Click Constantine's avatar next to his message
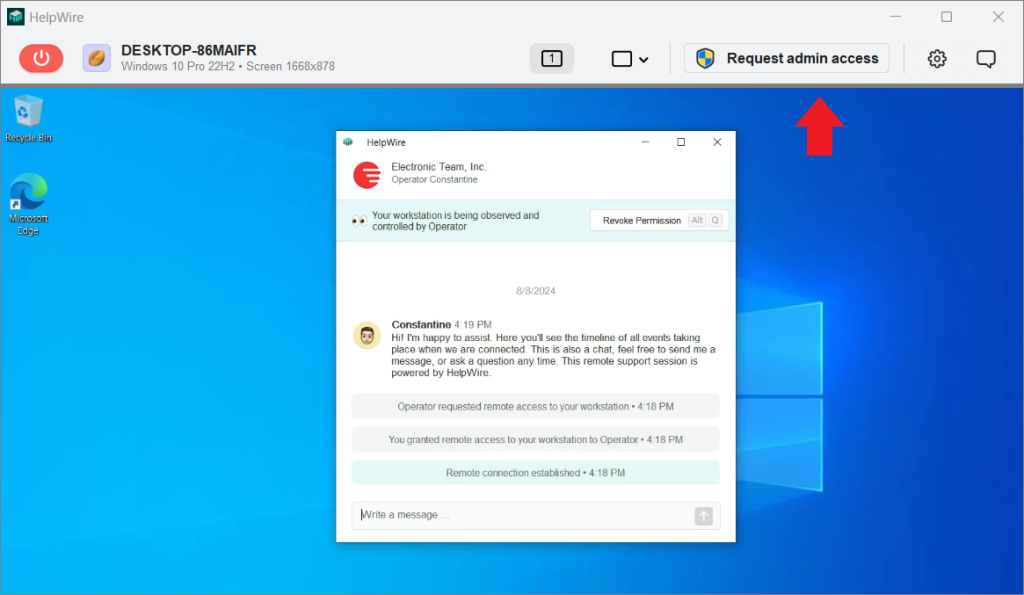 367,335
